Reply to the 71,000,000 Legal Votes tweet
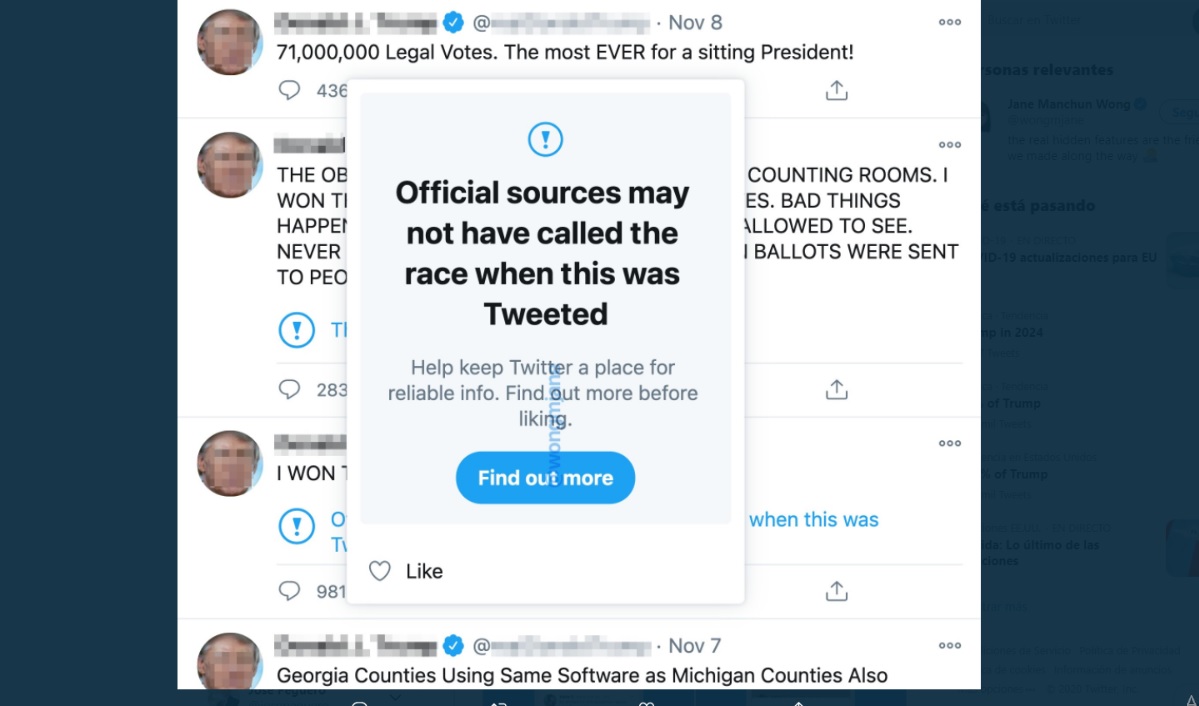This screenshot has width=1199, height=706. click(x=289, y=91)
